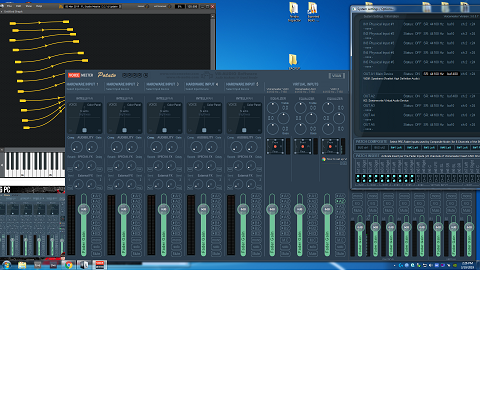
Task: Click the first Patch Composite BUS channel button
Action: tap(362, 147)
